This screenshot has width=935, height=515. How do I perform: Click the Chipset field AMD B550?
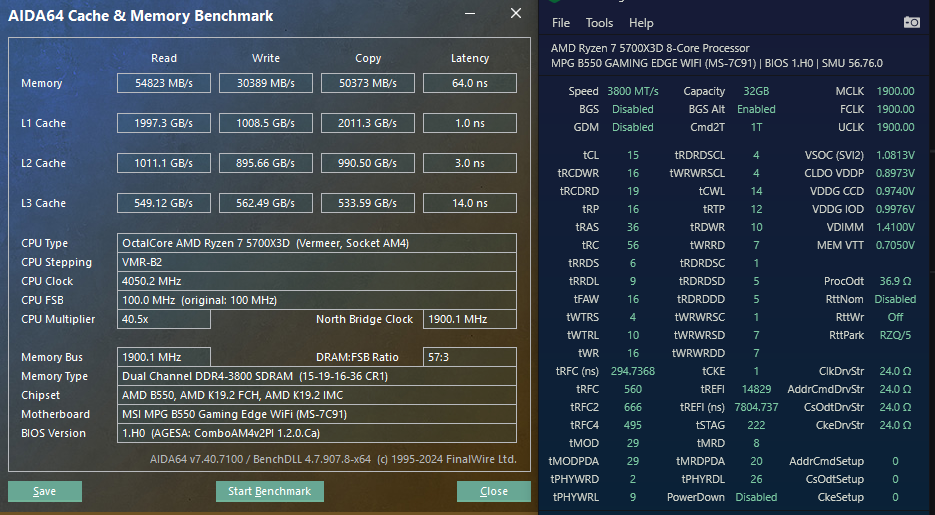[x=317, y=395]
